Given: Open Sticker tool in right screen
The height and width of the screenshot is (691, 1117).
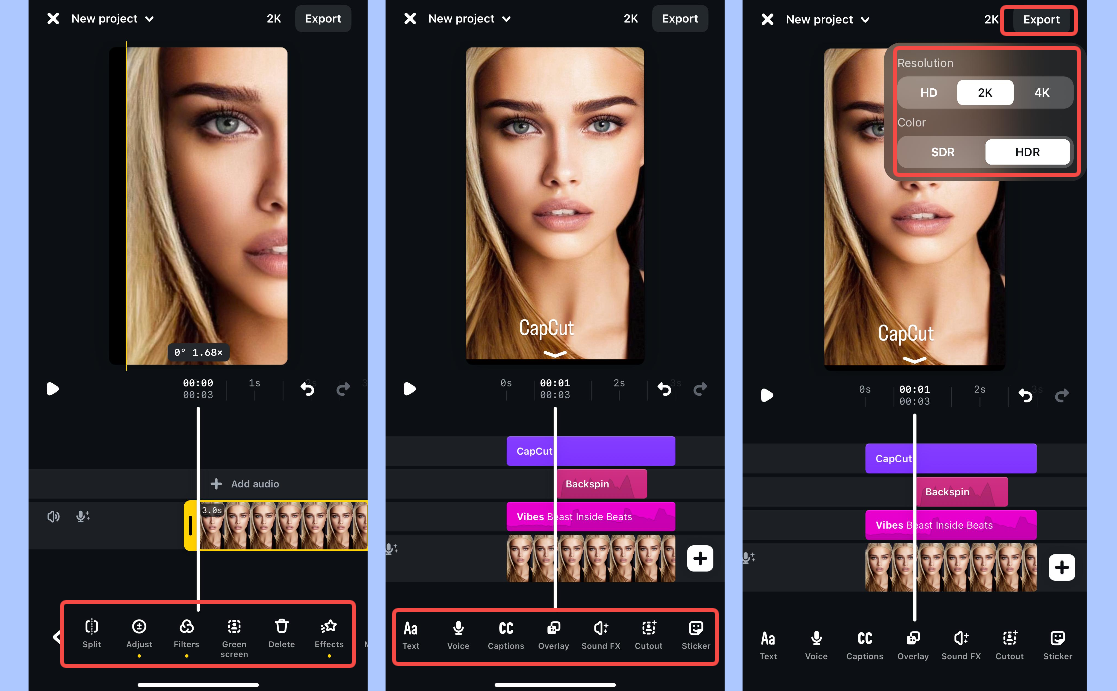Looking at the screenshot, I should 1057,645.
